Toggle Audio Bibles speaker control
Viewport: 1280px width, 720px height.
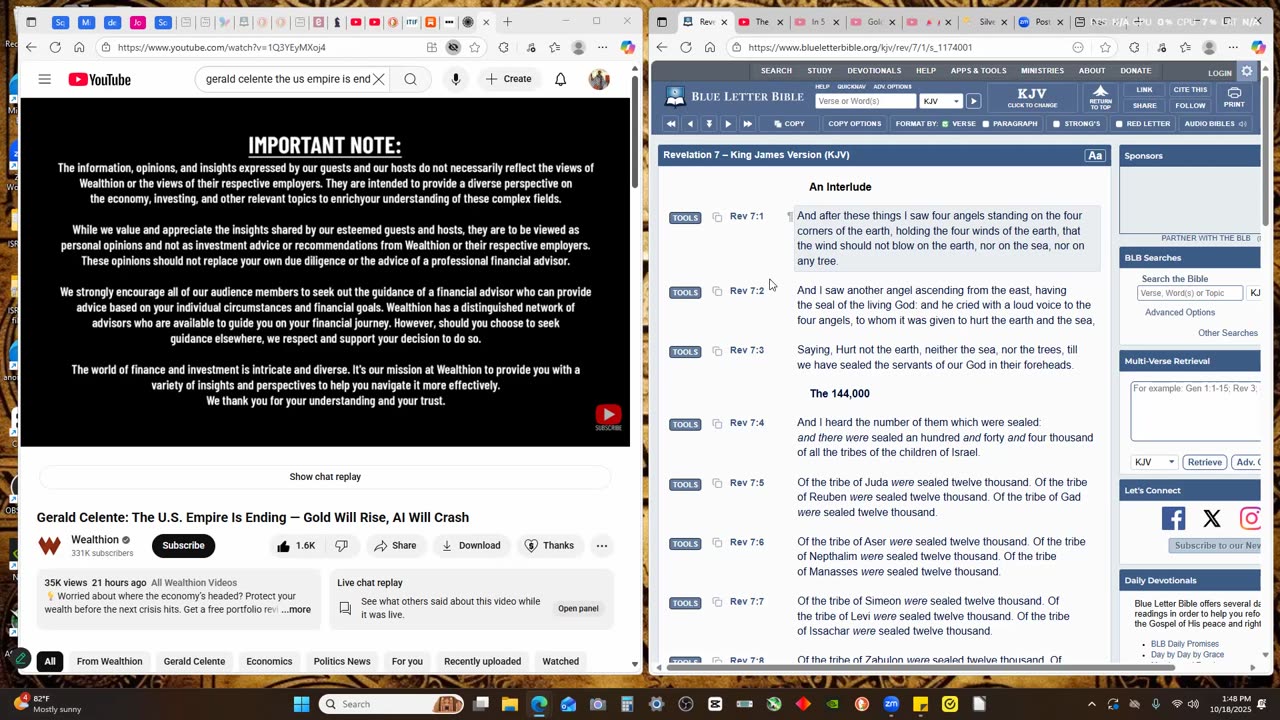[1243, 124]
